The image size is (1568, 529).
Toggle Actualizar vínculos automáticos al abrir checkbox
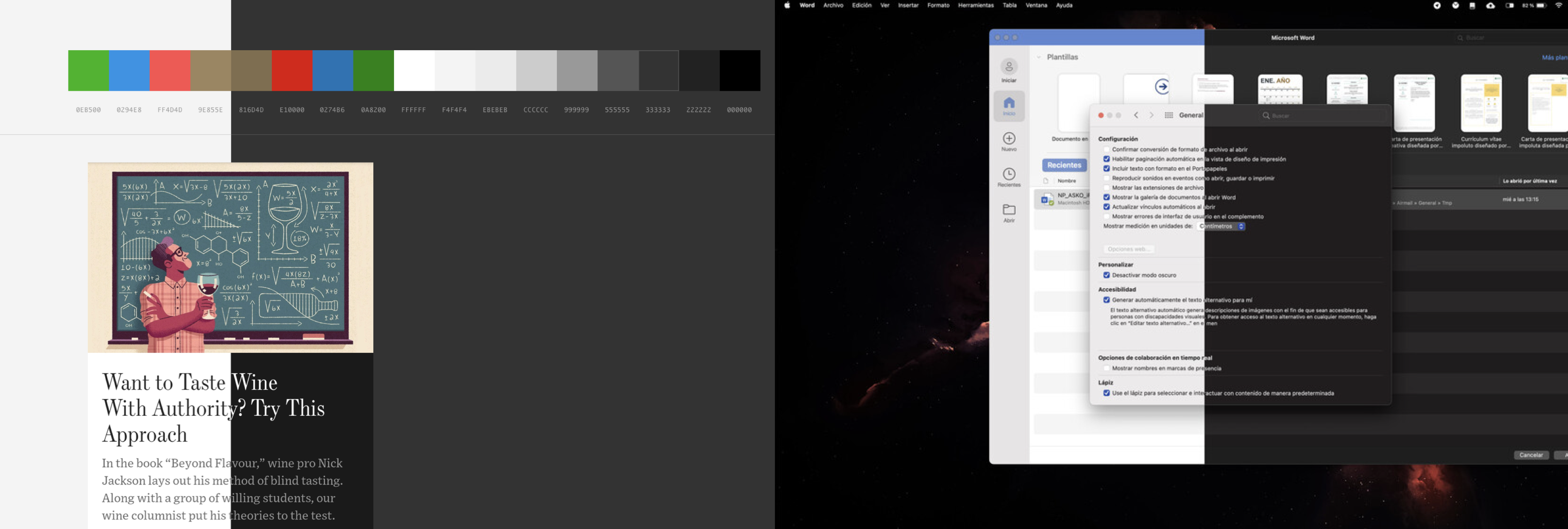coord(1107,207)
